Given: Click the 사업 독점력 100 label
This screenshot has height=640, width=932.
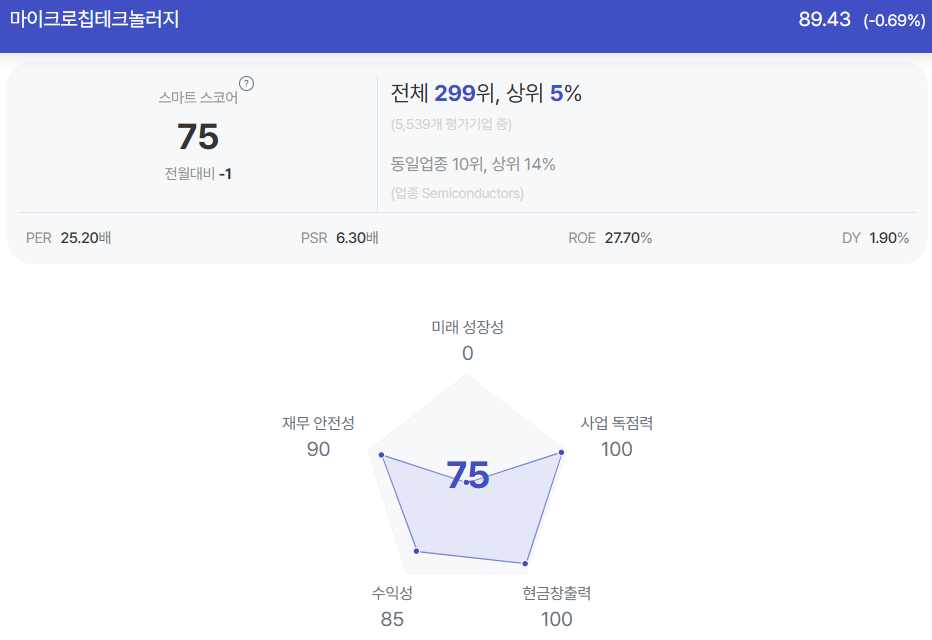Looking at the screenshot, I should pos(617,436).
